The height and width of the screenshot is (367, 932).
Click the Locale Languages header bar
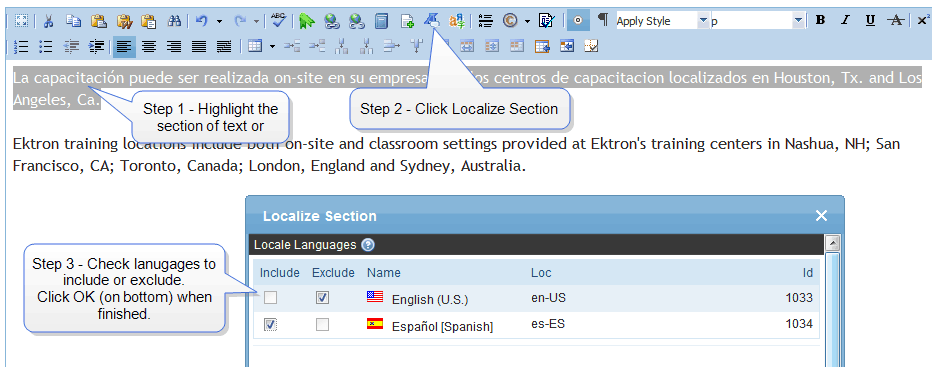(x=536, y=244)
